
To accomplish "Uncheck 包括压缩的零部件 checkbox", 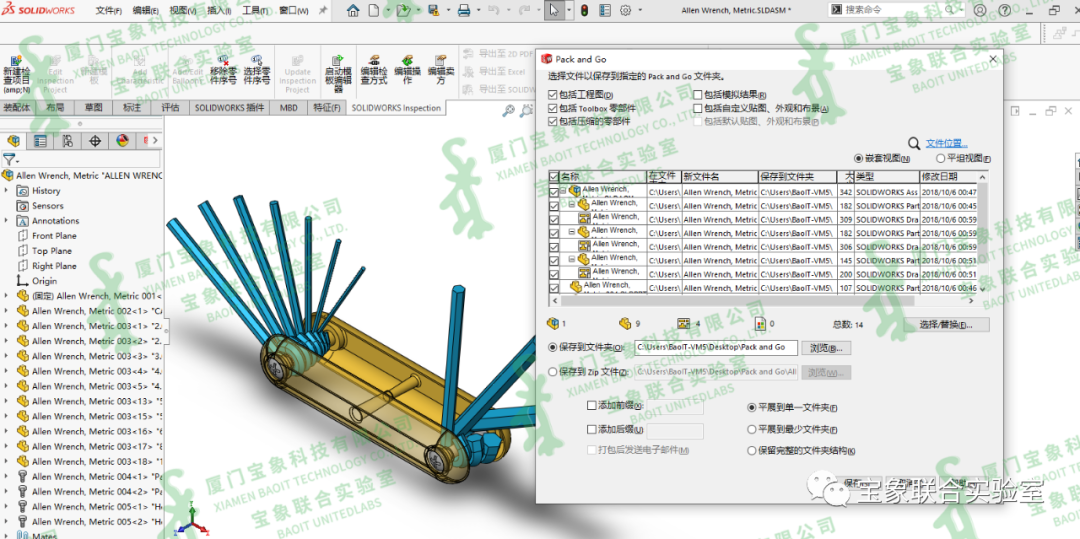I will tap(552, 121).
